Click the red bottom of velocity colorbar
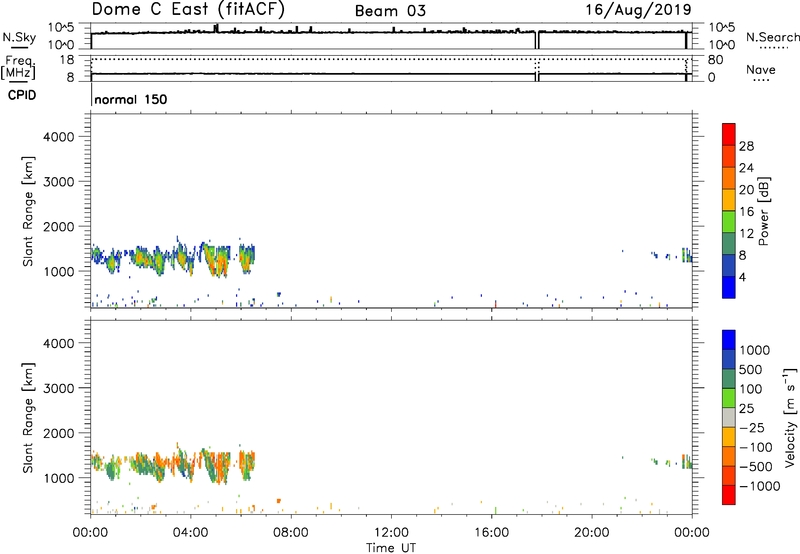The width and height of the screenshot is (800, 554). click(729, 495)
